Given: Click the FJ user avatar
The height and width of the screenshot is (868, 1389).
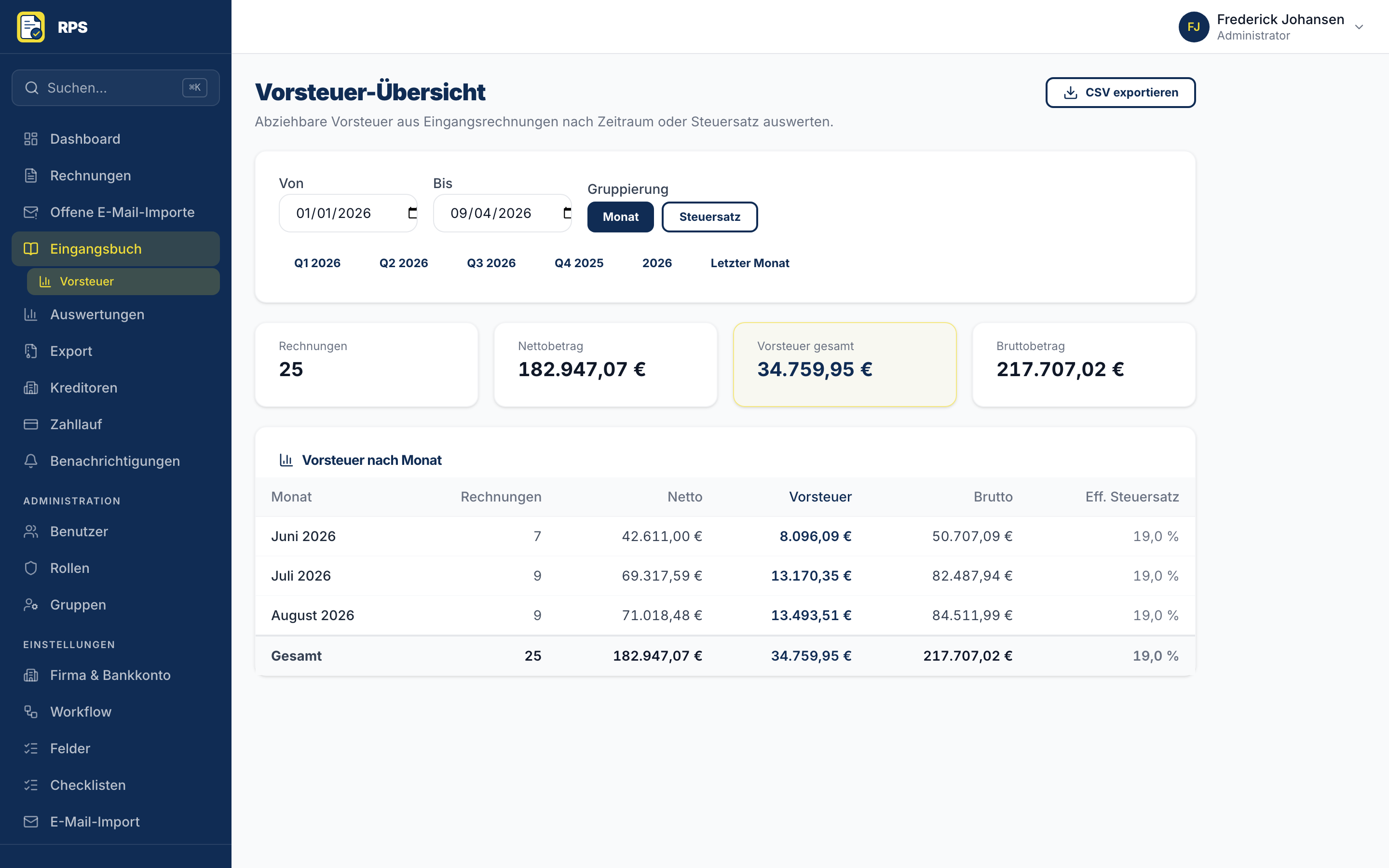Looking at the screenshot, I should (x=1194, y=27).
